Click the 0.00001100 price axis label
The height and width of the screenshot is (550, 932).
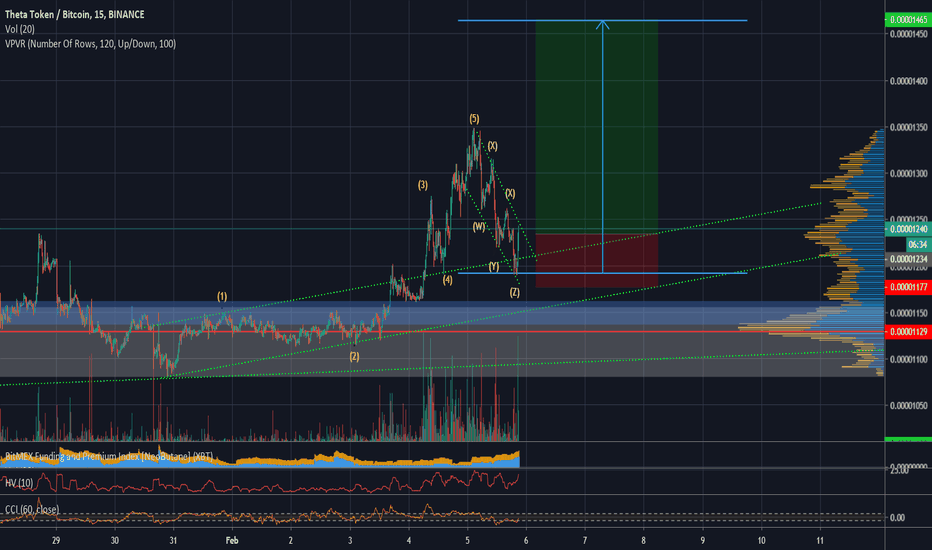pyautogui.click(x=908, y=359)
